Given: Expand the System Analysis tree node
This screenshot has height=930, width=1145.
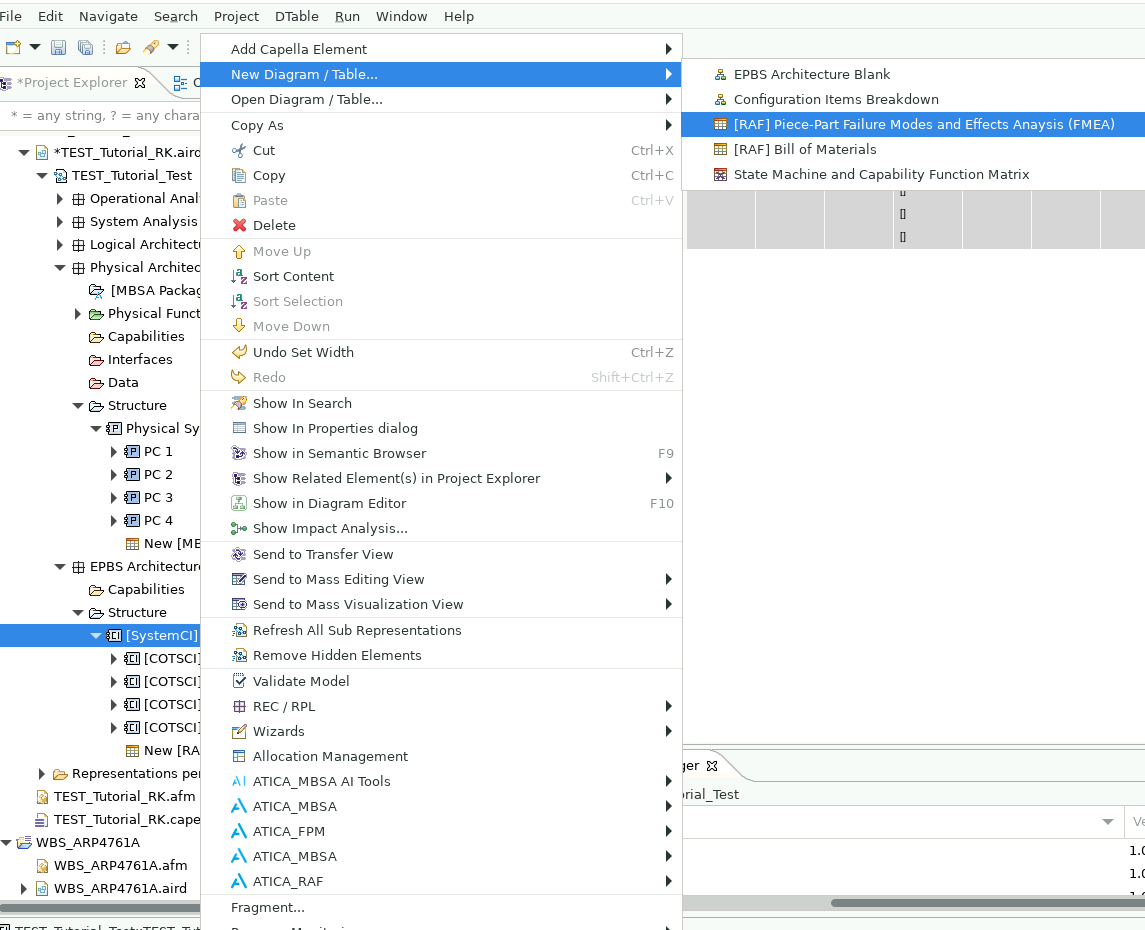Looking at the screenshot, I should (60, 222).
